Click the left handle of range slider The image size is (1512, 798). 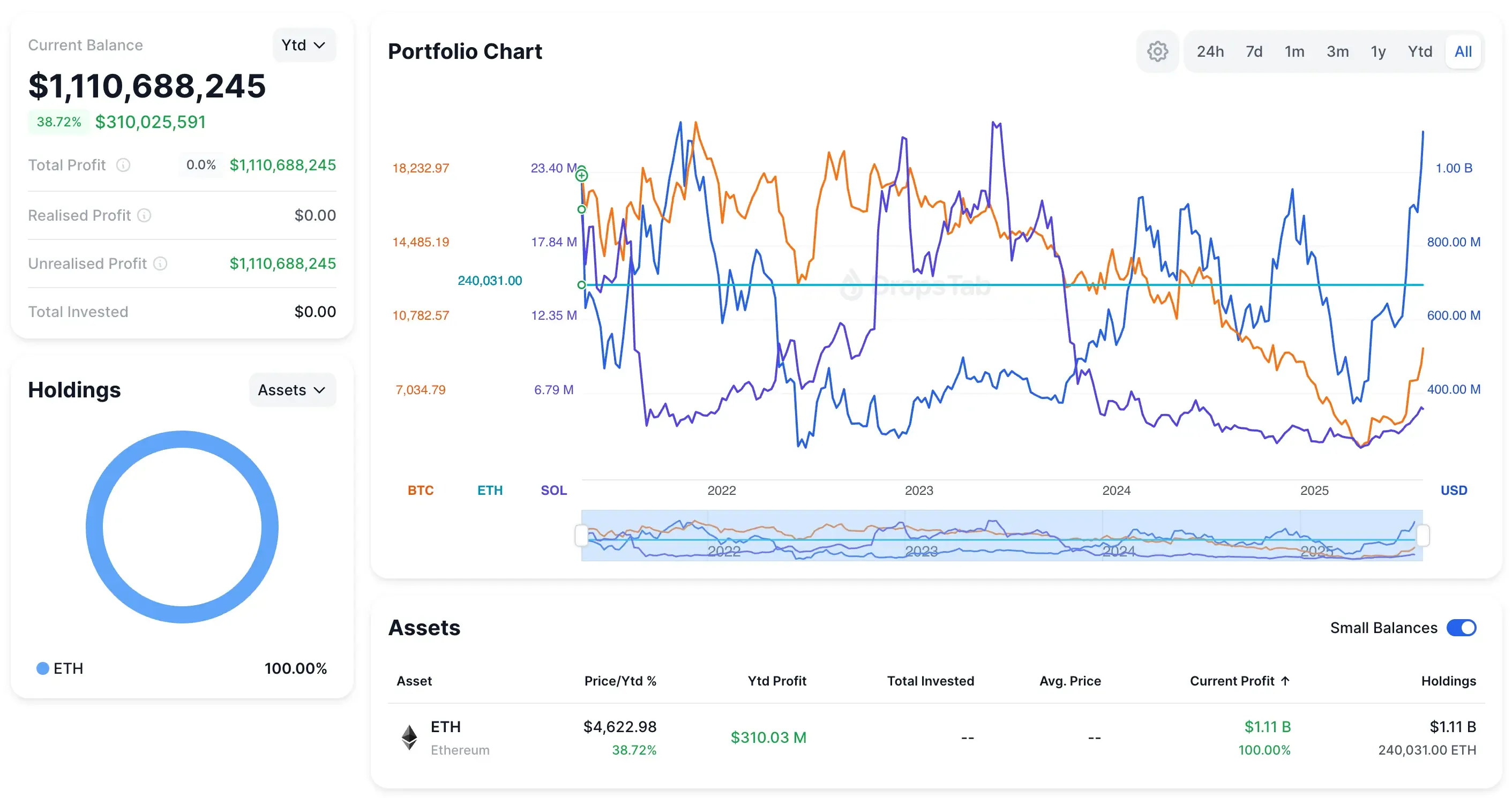coord(581,535)
